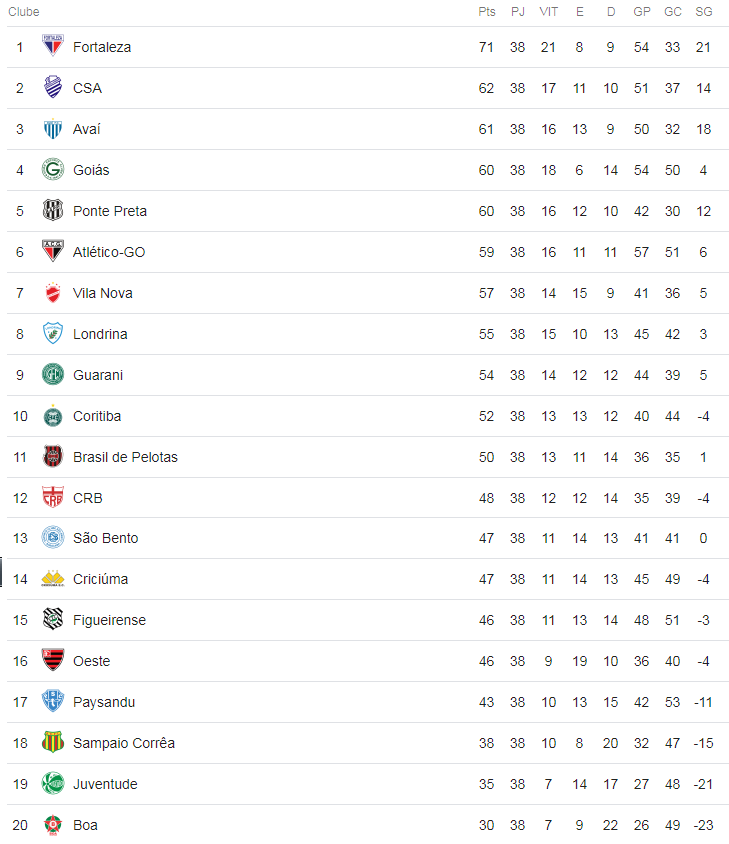Click the Criciúma yellow crest
The width and height of the screenshot is (729, 844).
tap(53, 578)
